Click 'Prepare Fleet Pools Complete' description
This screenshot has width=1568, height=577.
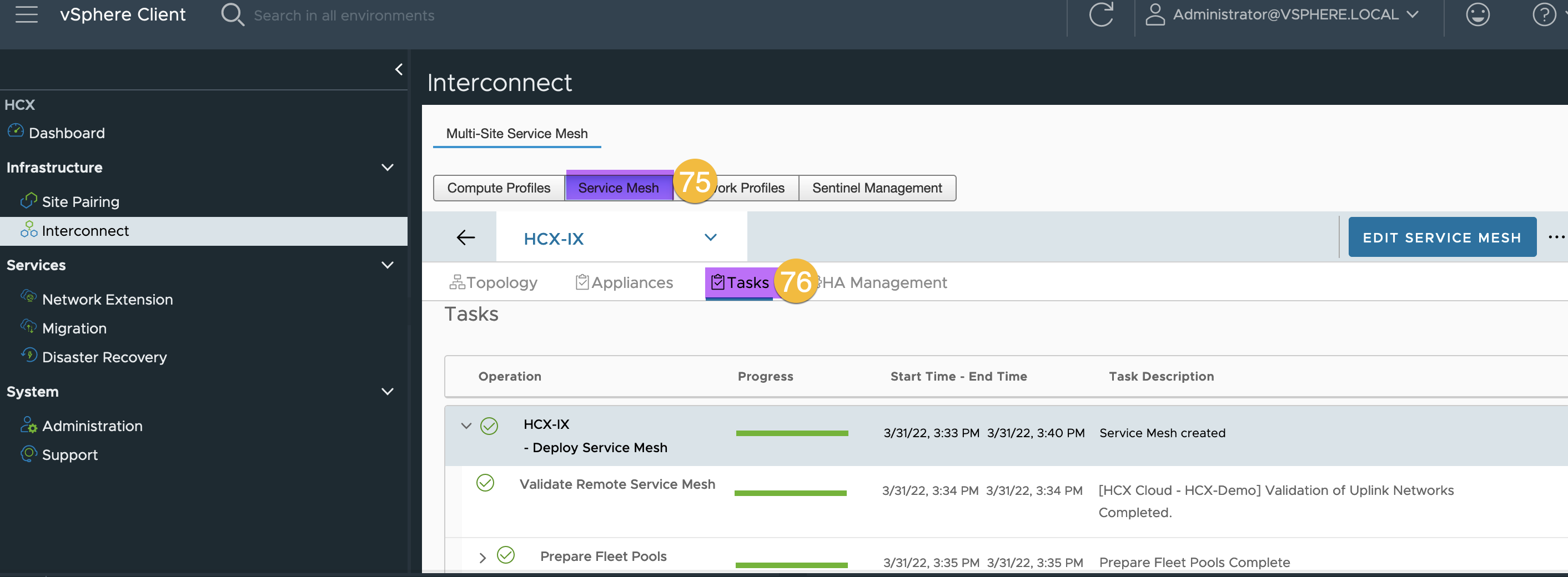coord(1194,563)
